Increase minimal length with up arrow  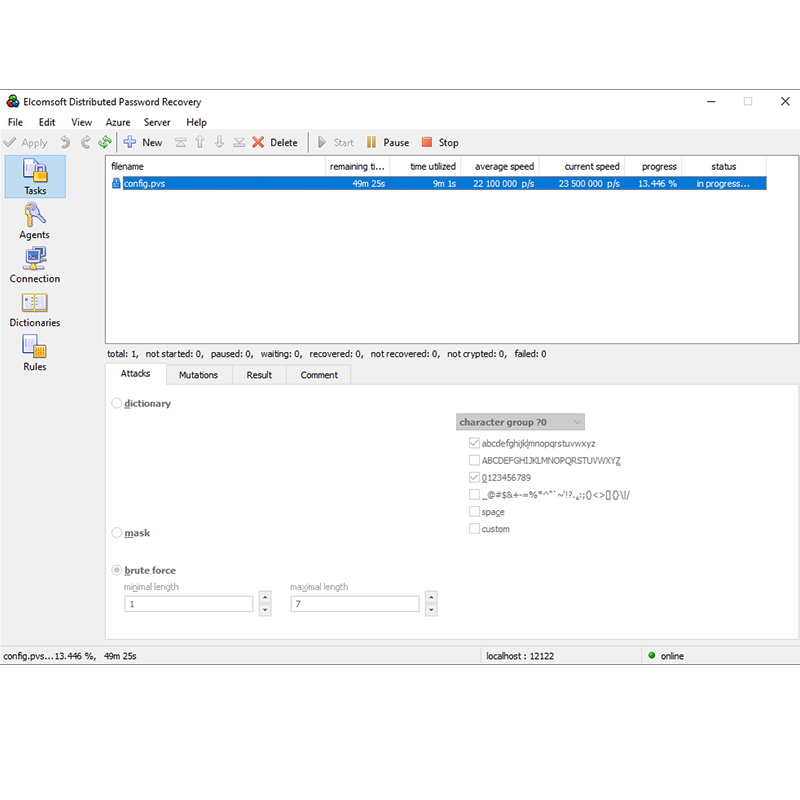point(265,597)
